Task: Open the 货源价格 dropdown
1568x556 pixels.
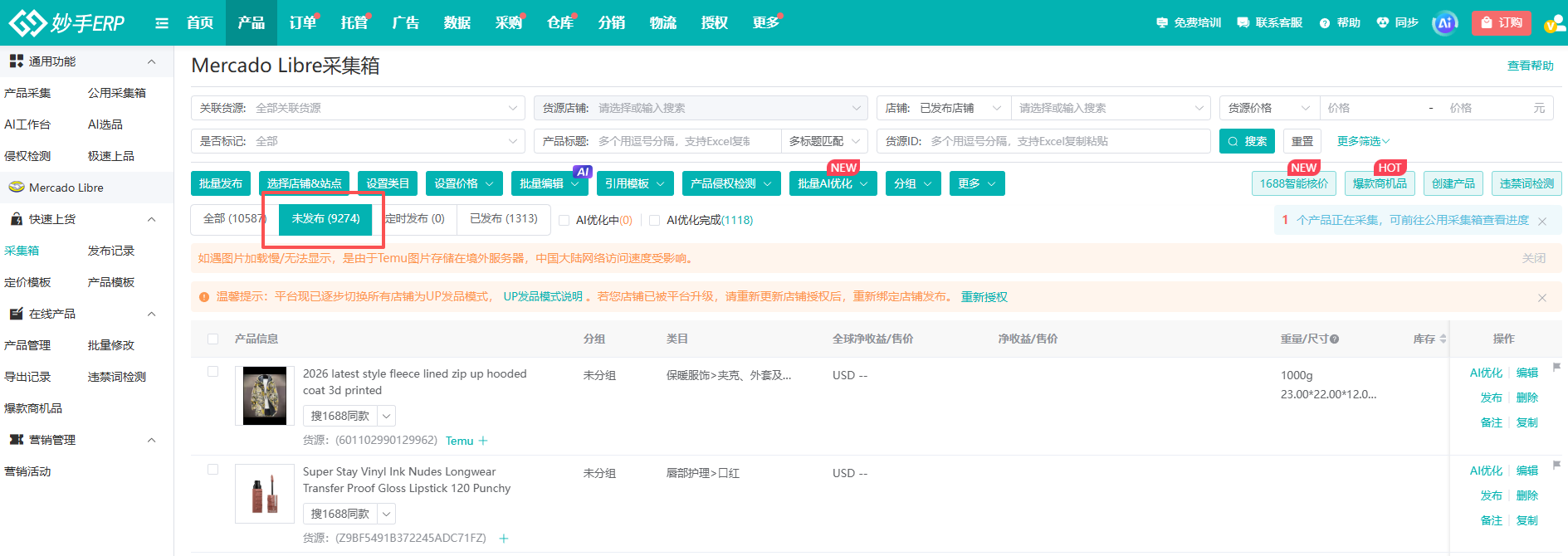Action: [x=1269, y=108]
